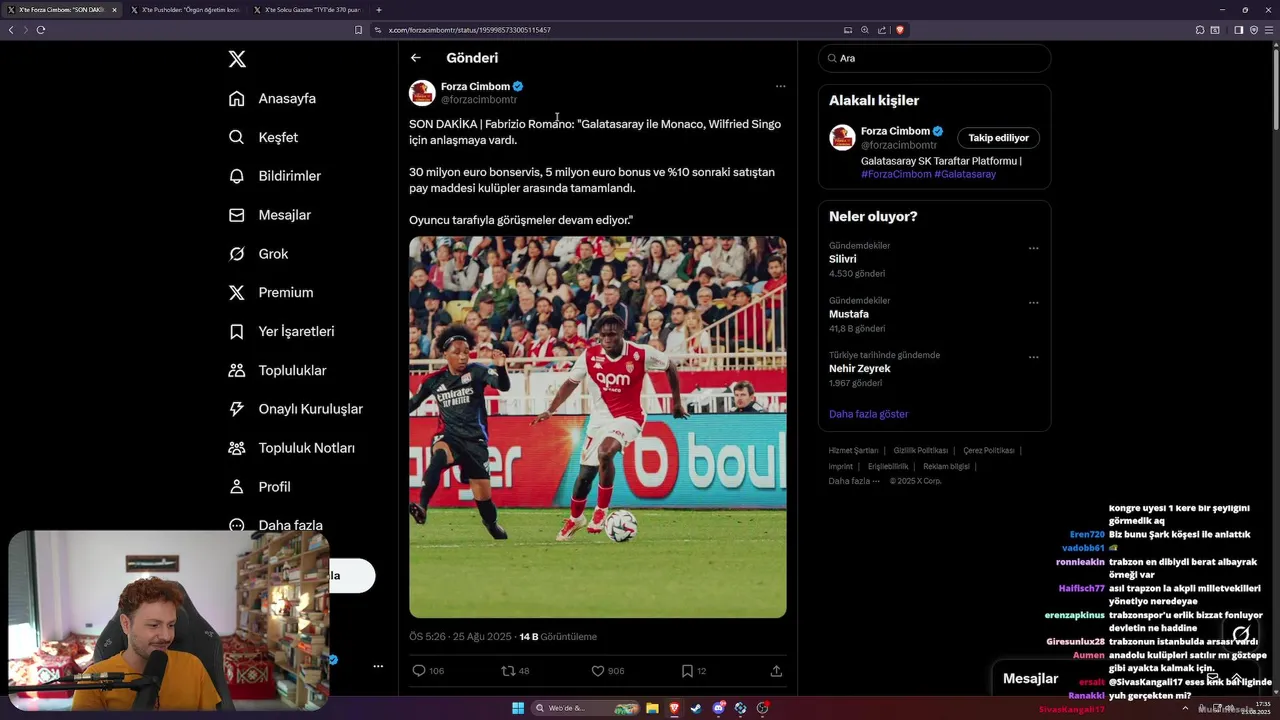
Task: Click the share icon on the post
Action: coord(776,671)
